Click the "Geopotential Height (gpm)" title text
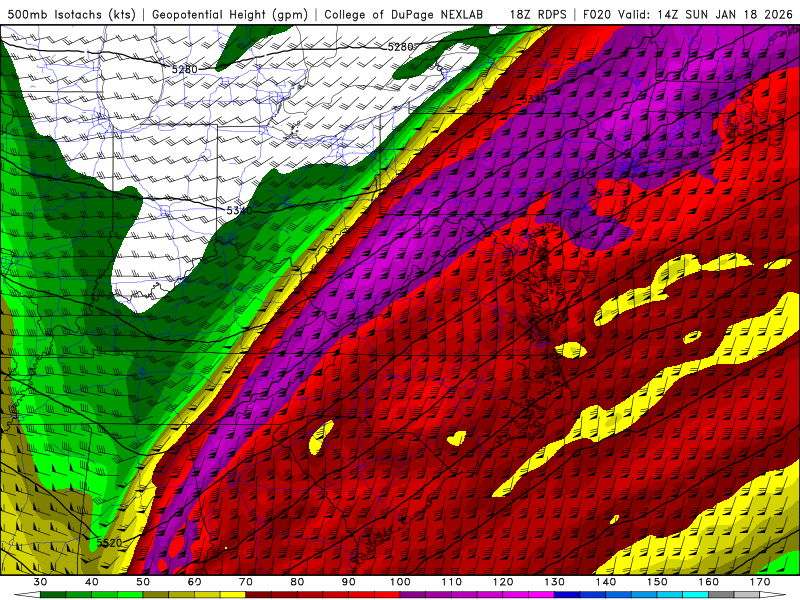This screenshot has height=600, width=800. 230,14
